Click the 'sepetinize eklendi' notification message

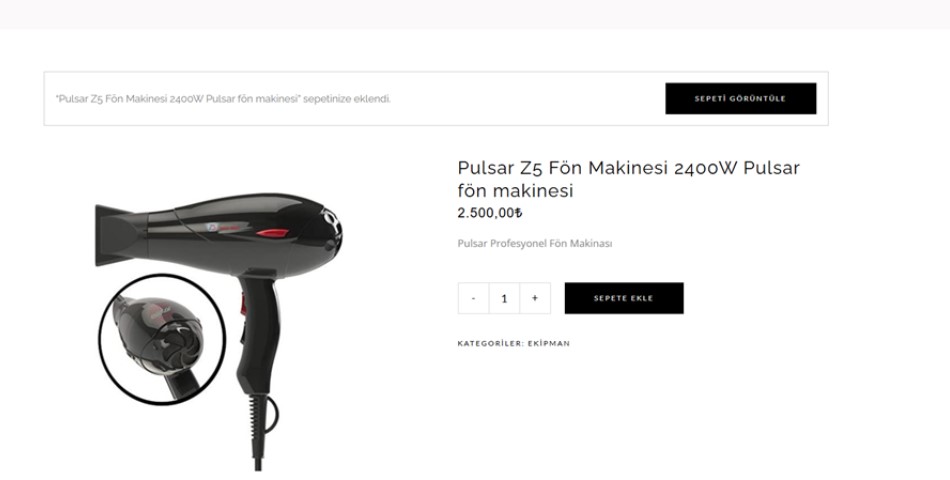[x=223, y=99]
